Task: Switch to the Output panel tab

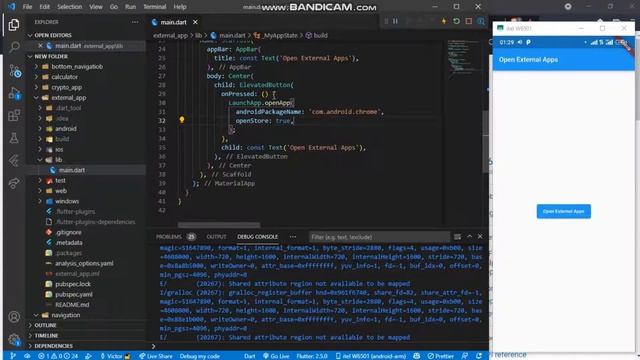Action: click(x=216, y=237)
